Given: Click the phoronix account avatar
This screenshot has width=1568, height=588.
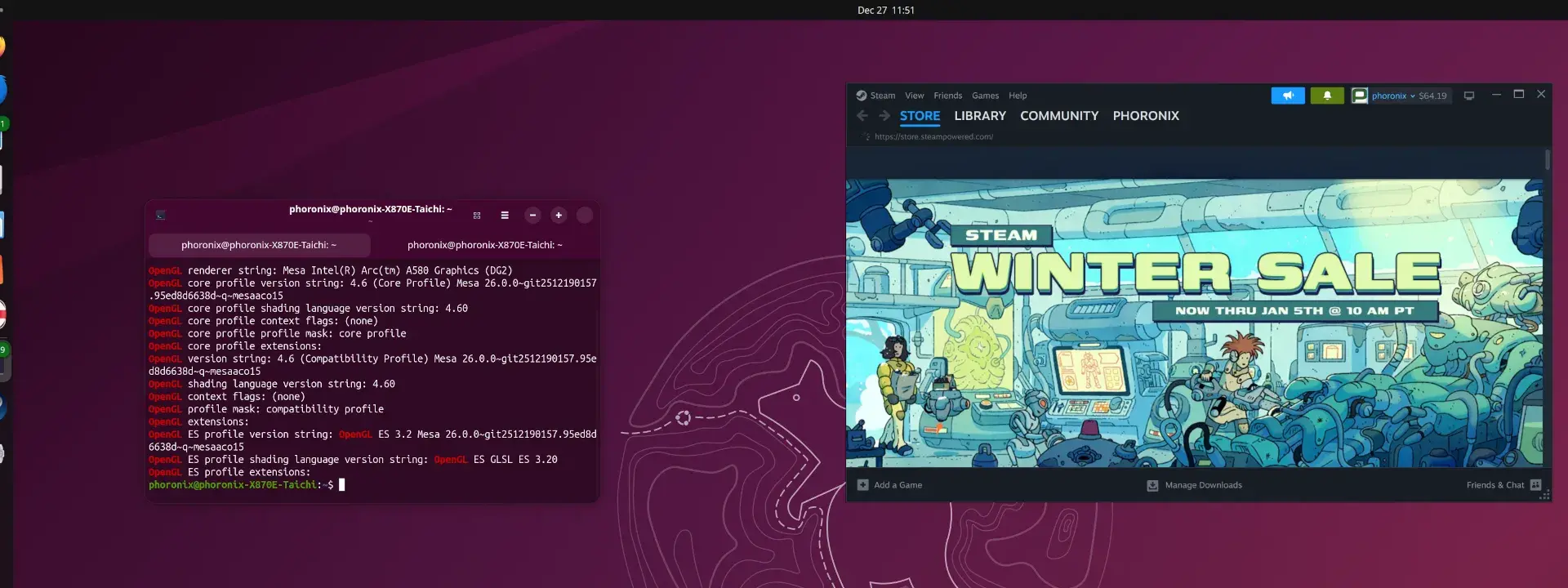Looking at the screenshot, I should coord(1360,96).
